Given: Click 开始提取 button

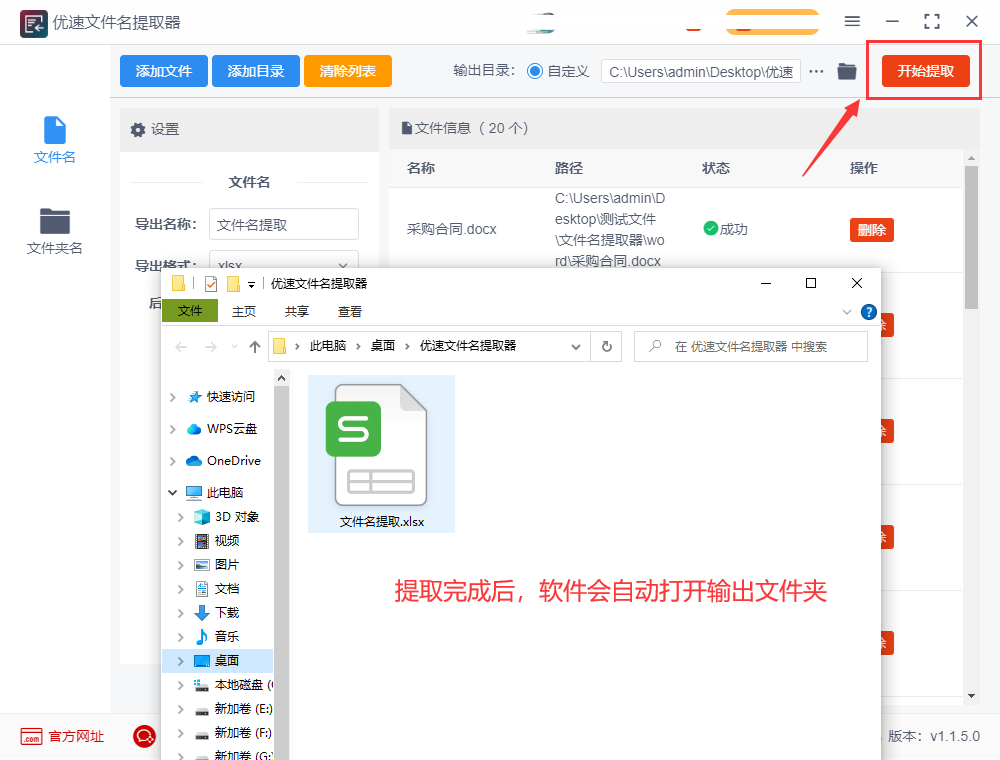Looking at the screenshot, I should coord(925,71).
